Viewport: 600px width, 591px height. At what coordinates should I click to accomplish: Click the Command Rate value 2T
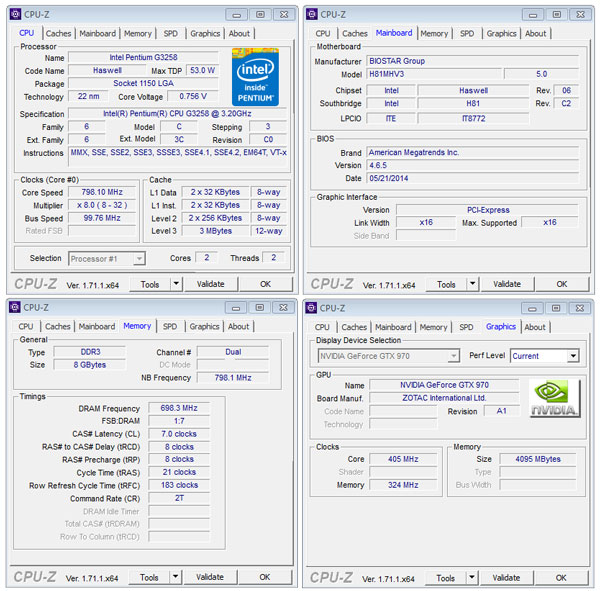179,498
